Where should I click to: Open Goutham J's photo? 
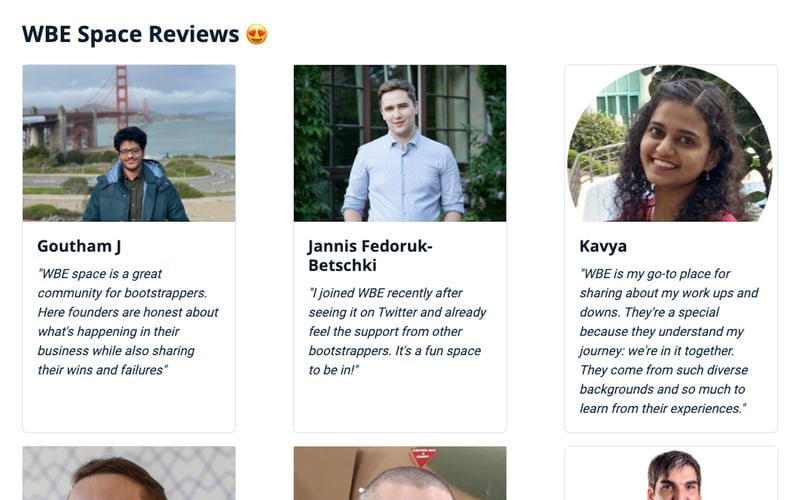(129, 143)
